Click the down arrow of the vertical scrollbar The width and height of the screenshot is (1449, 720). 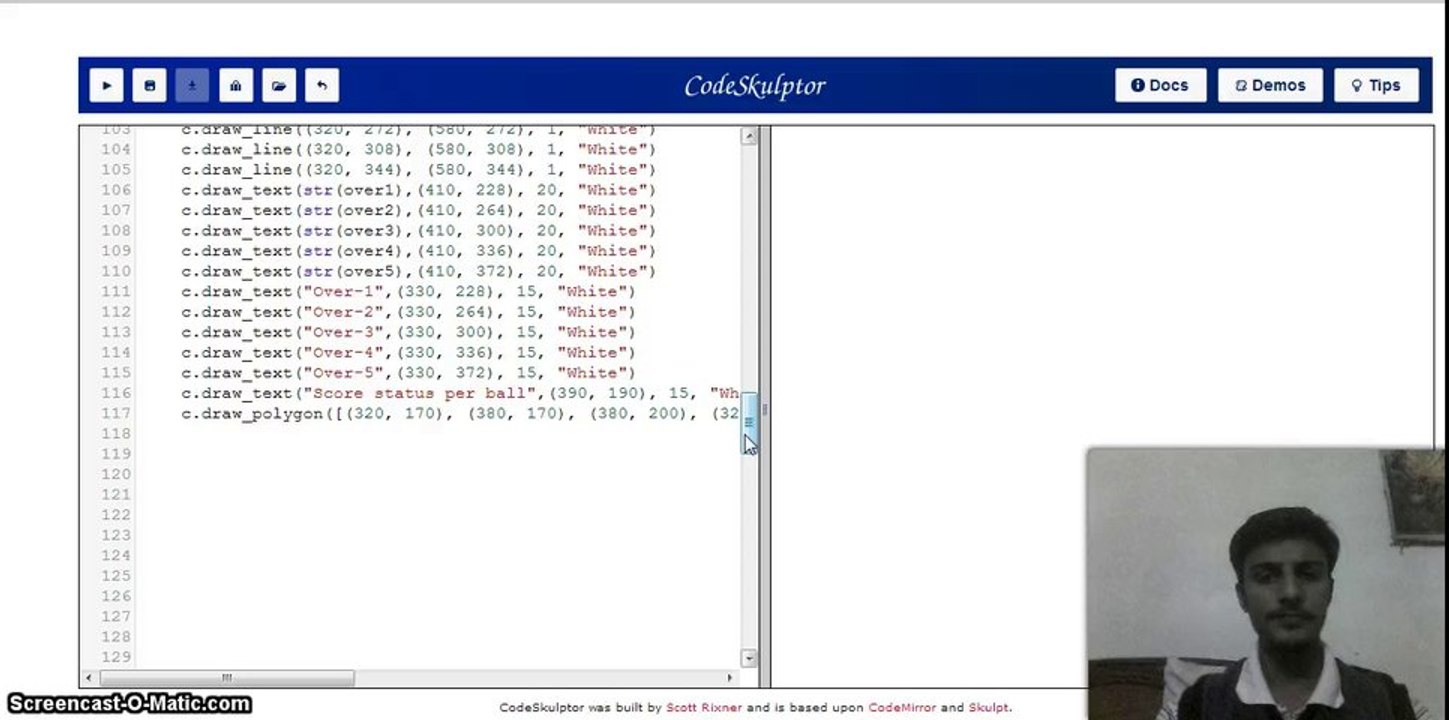pyautogui.click(x=749, y=658)
